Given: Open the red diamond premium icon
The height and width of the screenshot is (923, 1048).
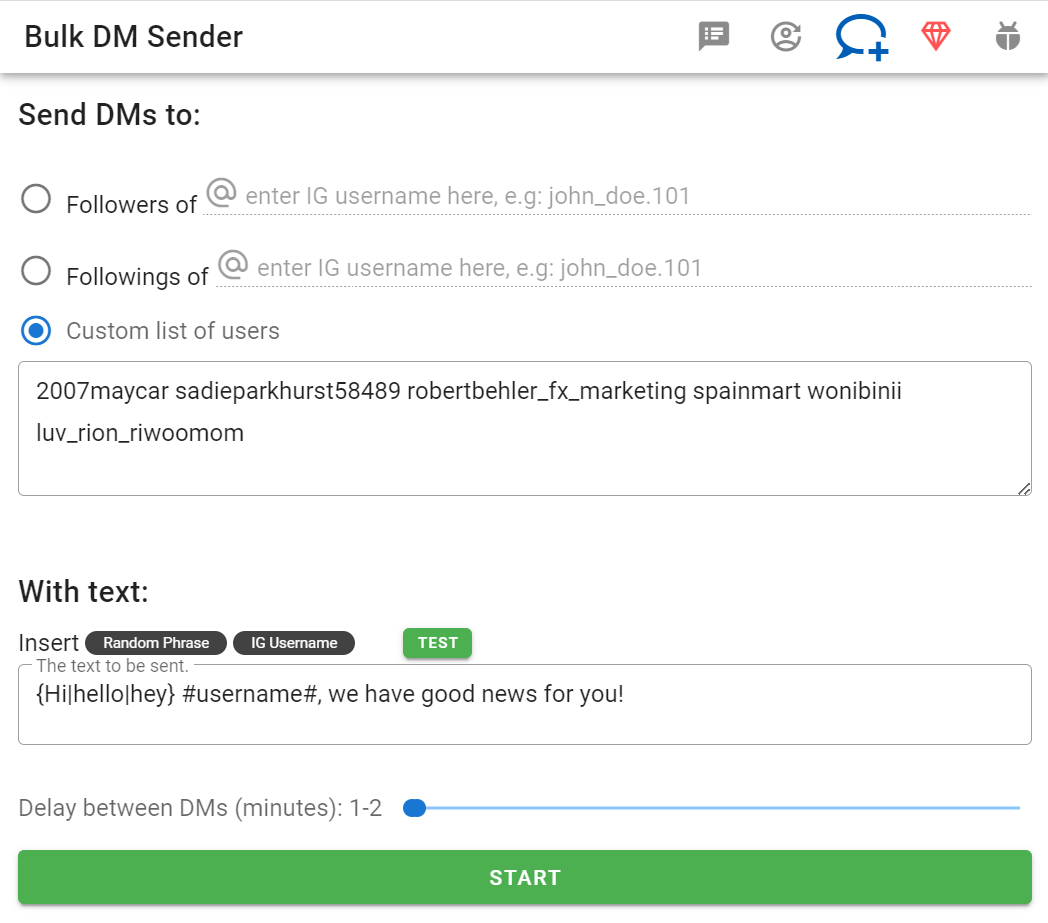Looking at the screenshot, I should tap(935, 36).
